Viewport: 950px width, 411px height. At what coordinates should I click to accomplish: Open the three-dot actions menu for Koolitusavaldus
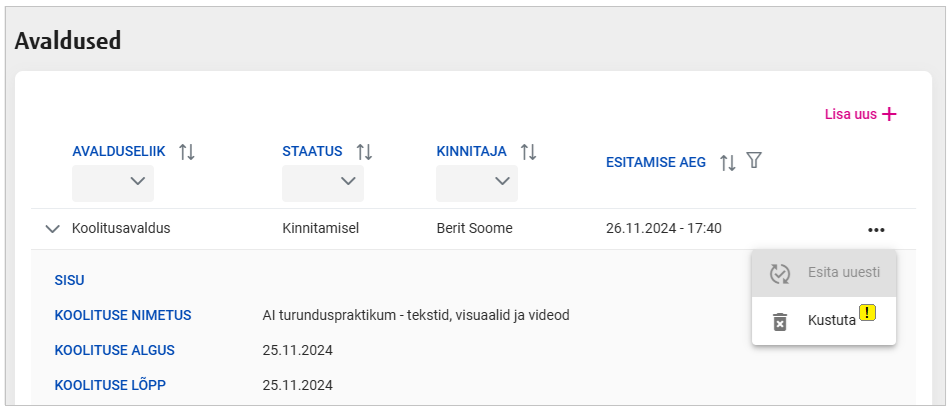point(876,229)
